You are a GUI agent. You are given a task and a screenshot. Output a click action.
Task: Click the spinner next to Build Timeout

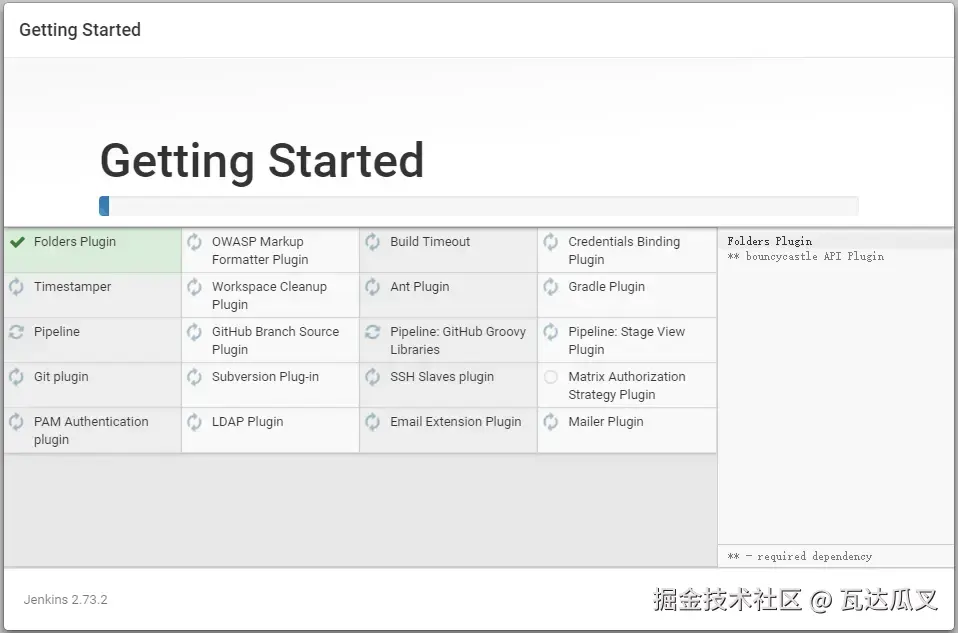click(x=372, y=241)
